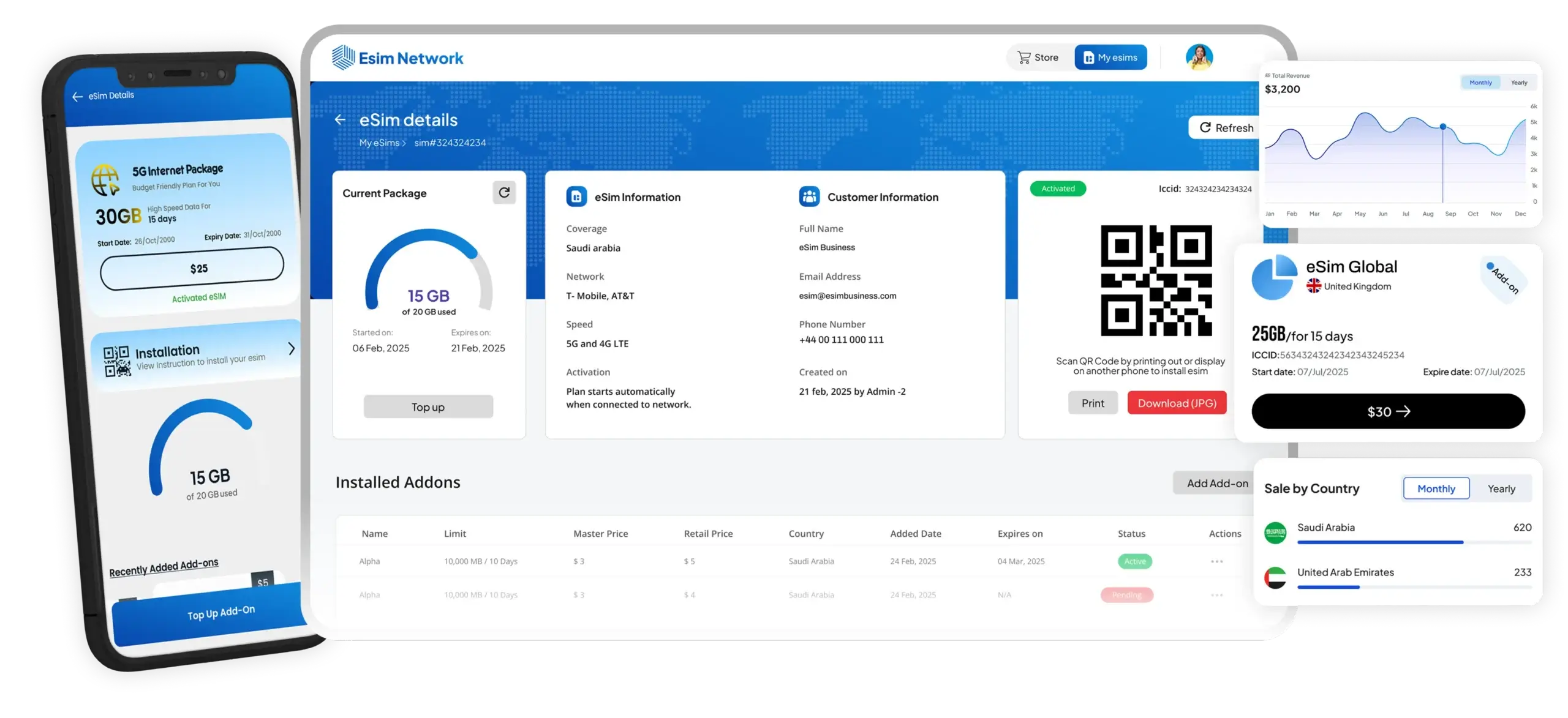Open actions menu for Pending Alpha addon
Image resolution: width=1568 pixels, height=718 pixels.
pyautogui.click(x=1216, y=595)
